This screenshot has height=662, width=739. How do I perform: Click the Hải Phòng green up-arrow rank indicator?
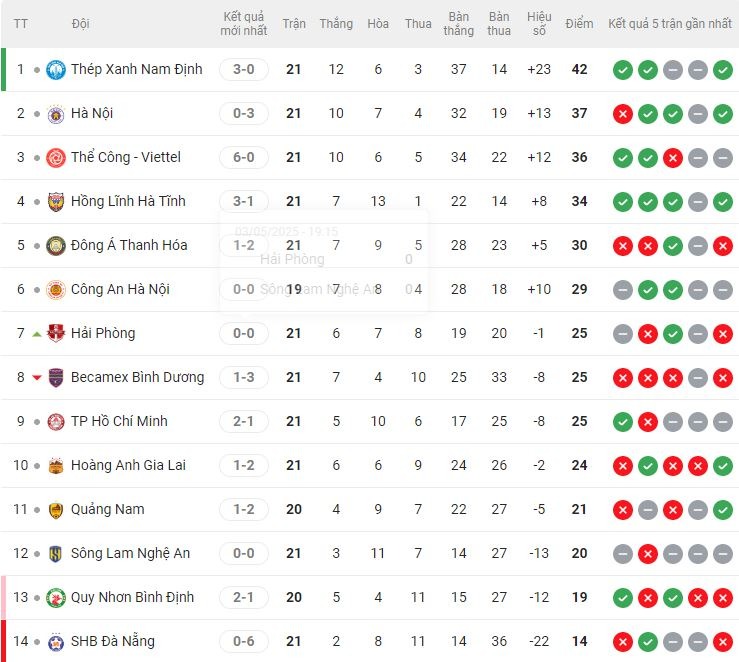tap(37, 334)
